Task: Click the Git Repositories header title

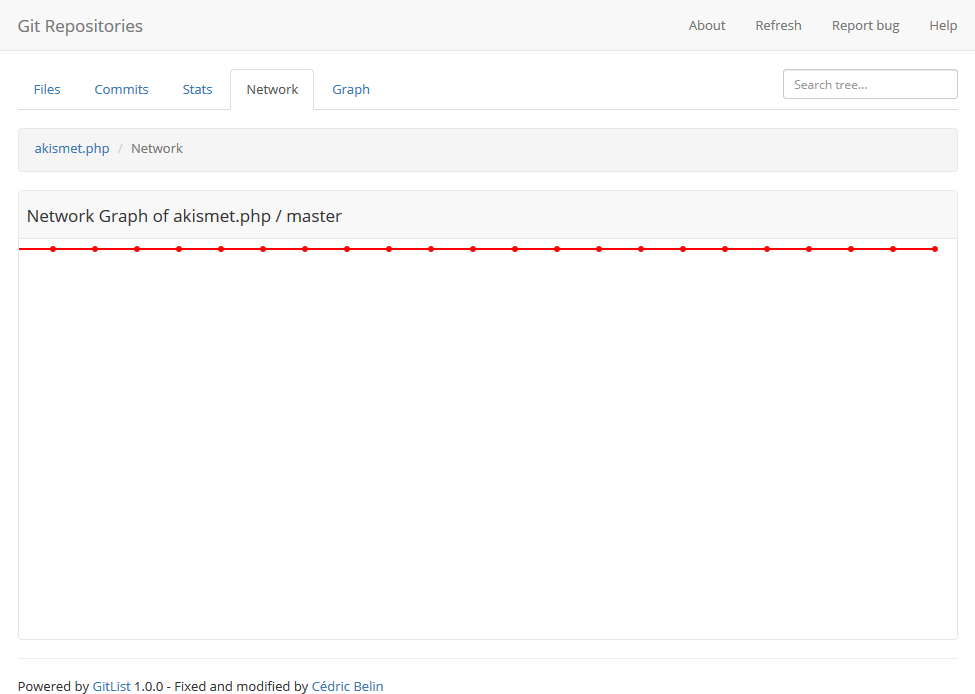Action: tap(80, 26)
